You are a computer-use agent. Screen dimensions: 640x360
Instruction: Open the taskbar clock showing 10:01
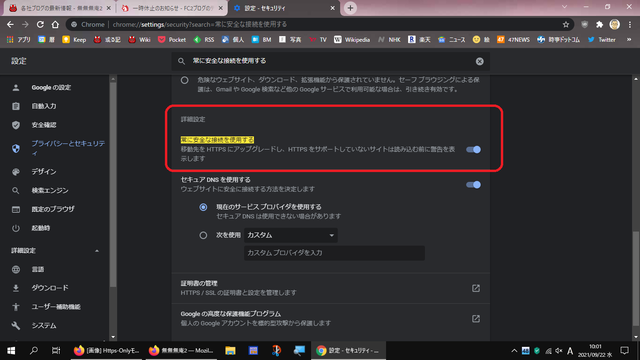click(595, 351)
